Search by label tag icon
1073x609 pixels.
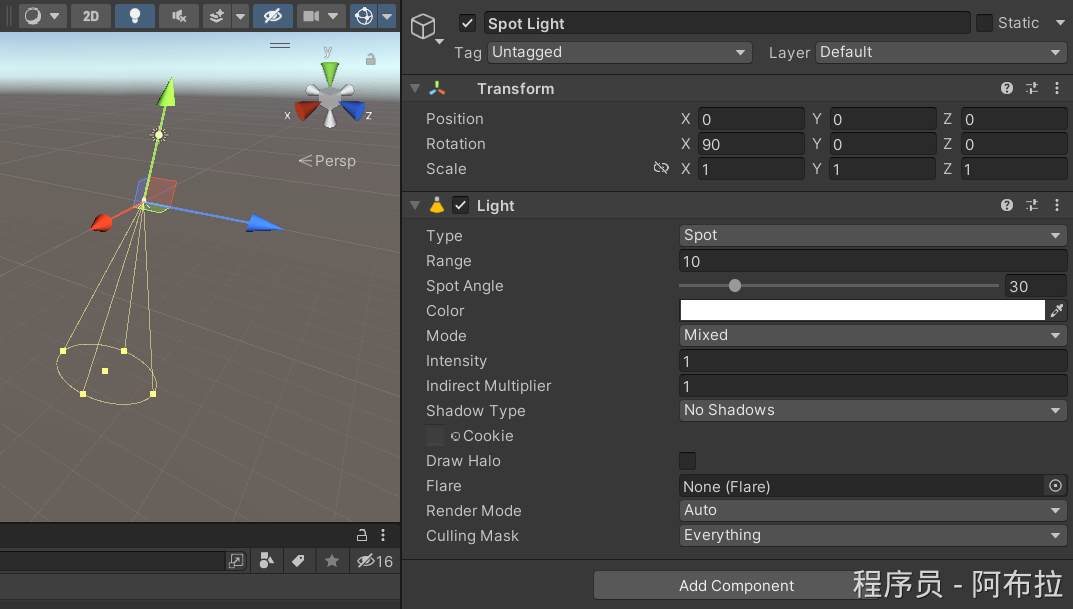tap(298, 561)
